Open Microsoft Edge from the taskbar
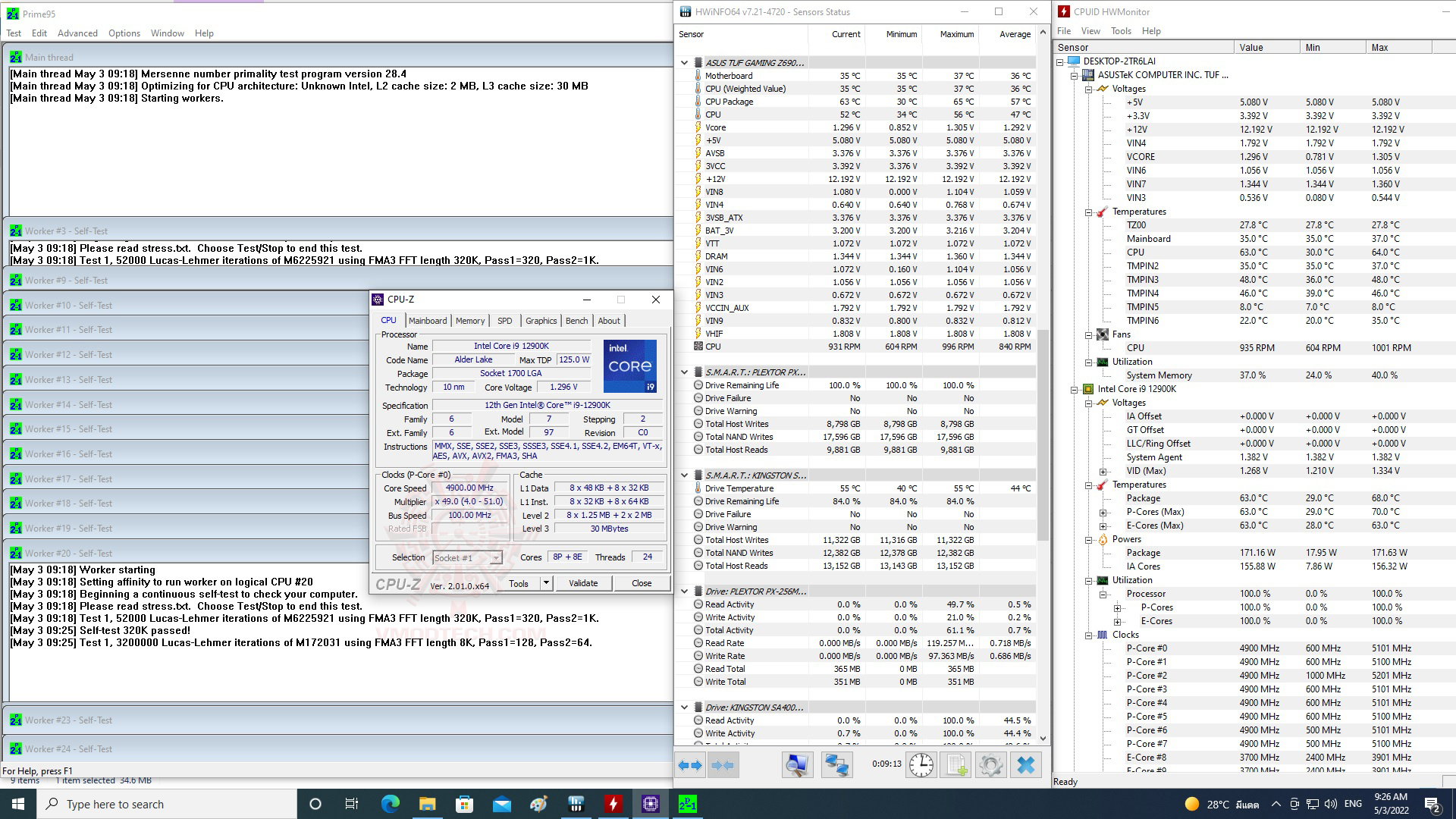Screen dimensions: 1456x819 pyautogui.click(x=390, y=804)
